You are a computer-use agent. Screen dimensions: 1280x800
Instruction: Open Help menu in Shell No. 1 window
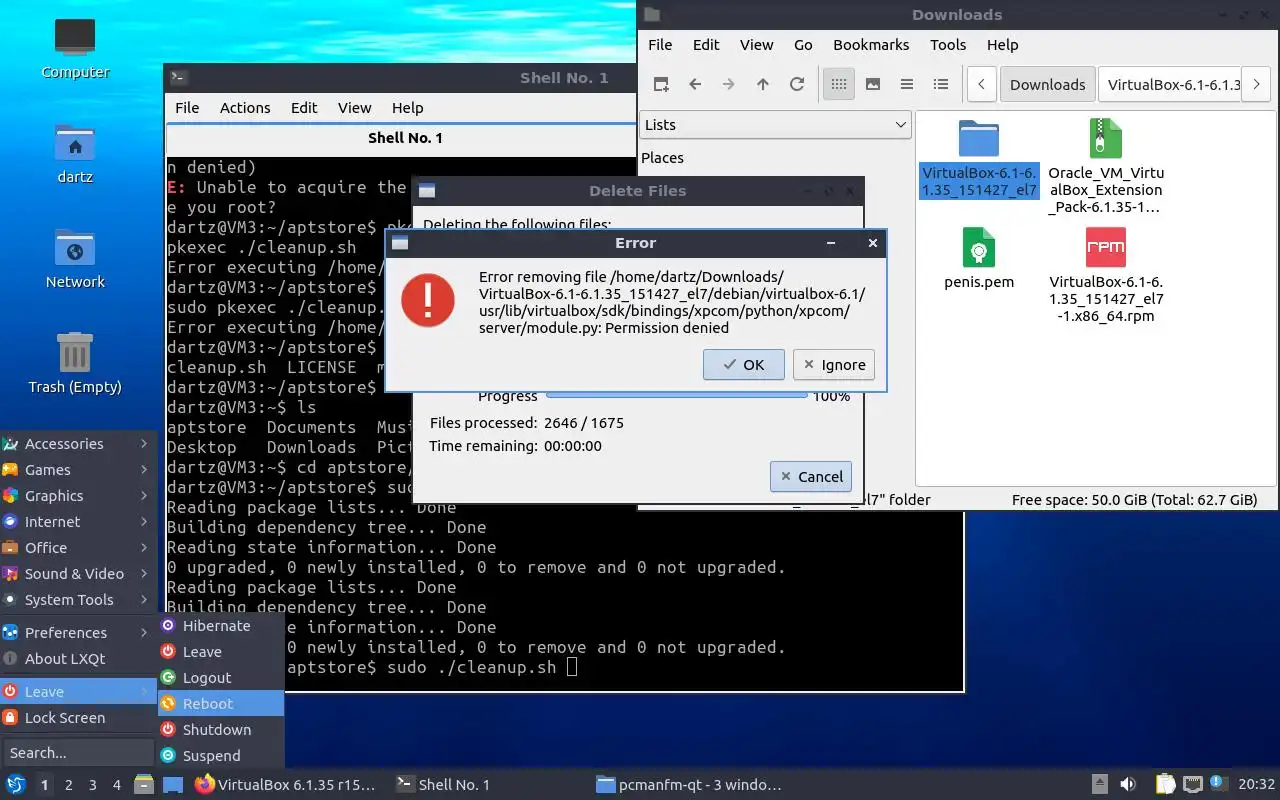pos(407,108)
